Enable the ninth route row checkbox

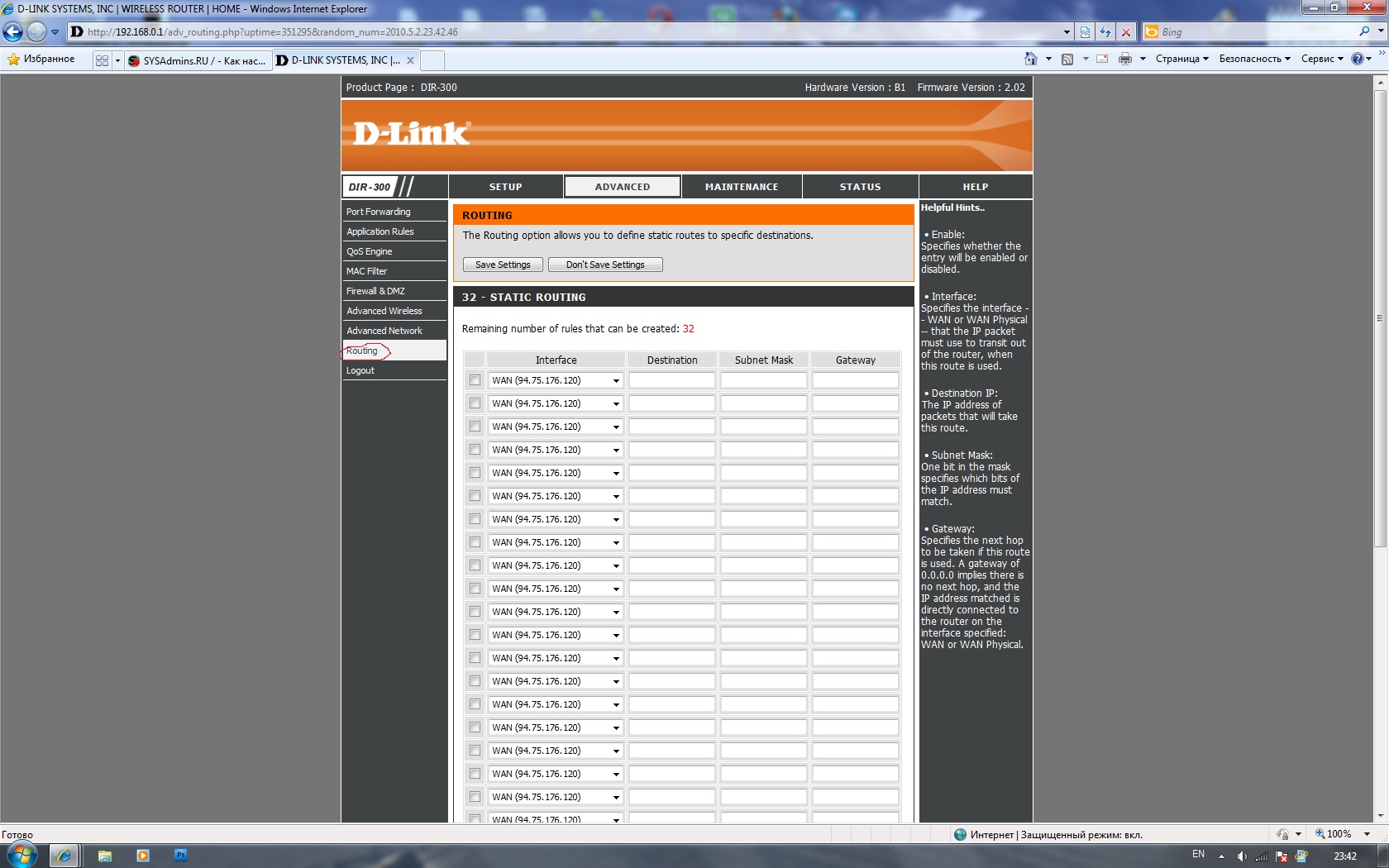click(x=475, y=565)
